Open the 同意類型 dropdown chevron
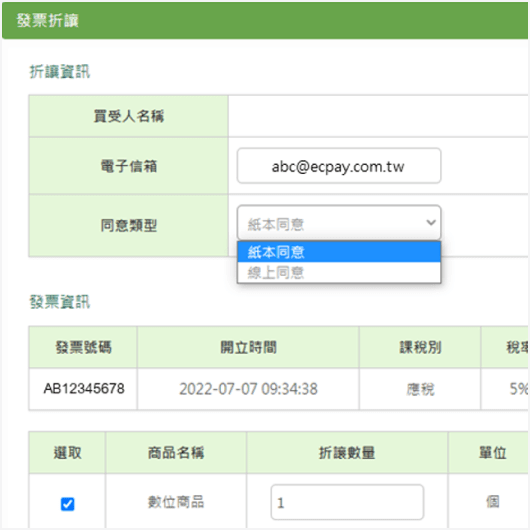The height and width of the screenshot is (530, 530). point(431,223)
